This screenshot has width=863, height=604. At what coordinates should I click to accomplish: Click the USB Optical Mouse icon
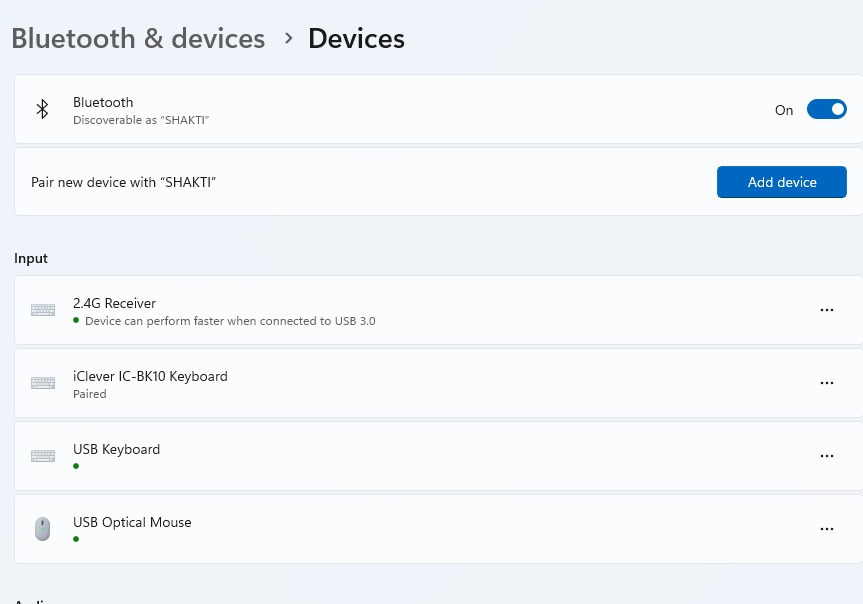[x=42, y=529]
